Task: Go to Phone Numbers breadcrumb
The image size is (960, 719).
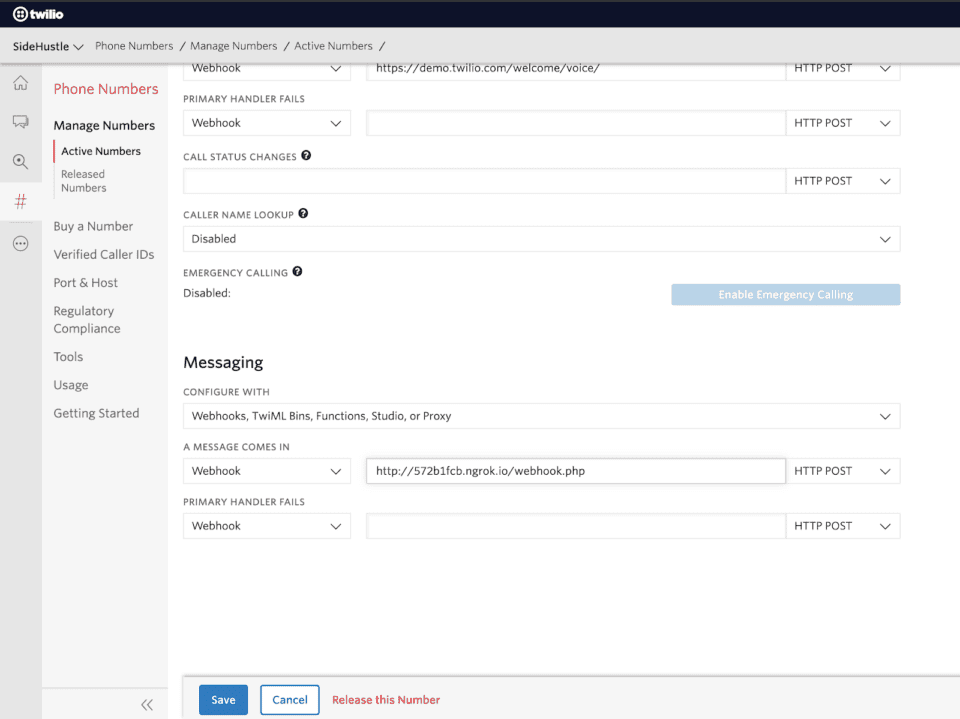Action: point(134,46)
